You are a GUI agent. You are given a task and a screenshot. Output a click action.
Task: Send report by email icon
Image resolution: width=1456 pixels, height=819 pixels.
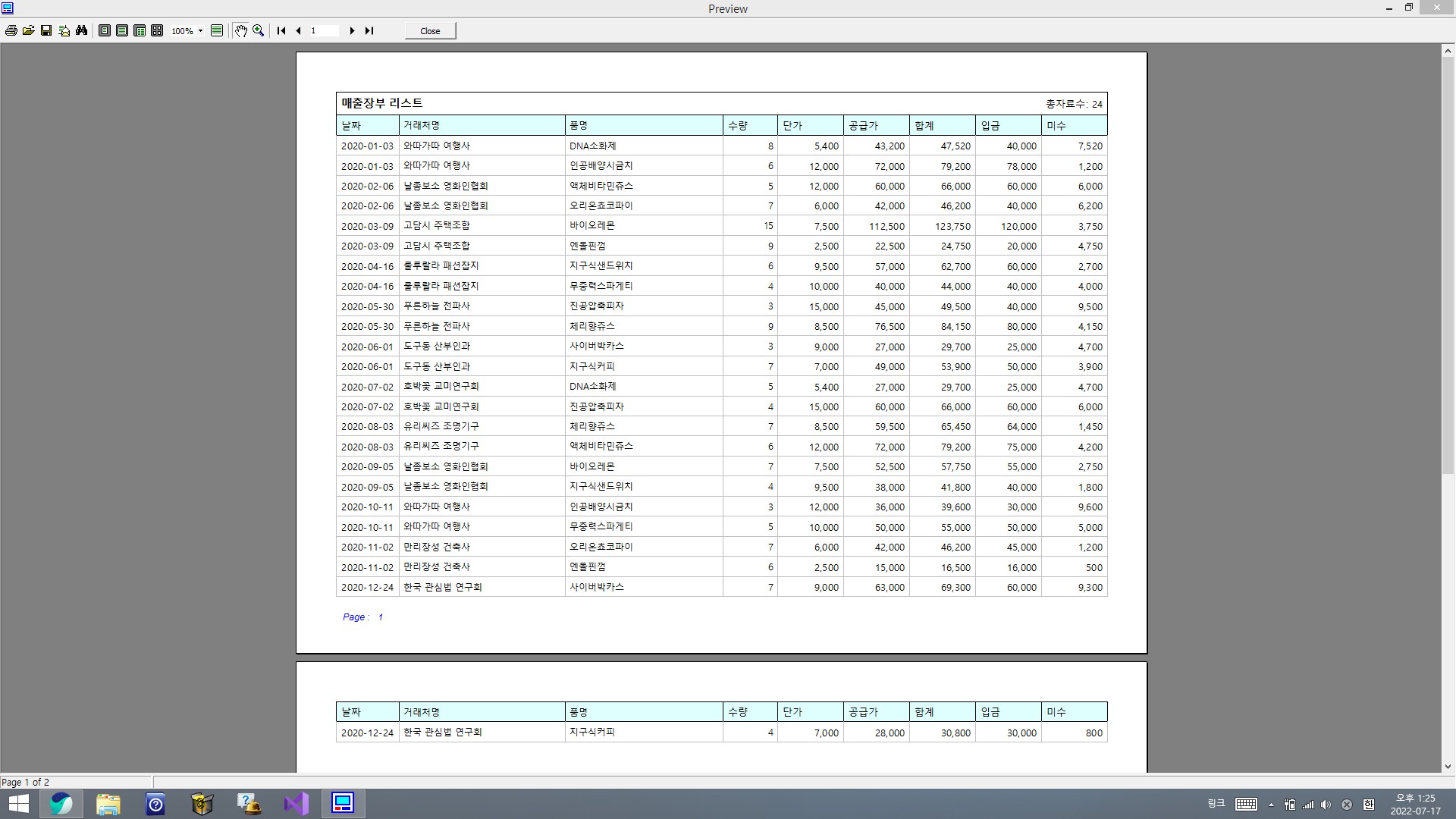(x=64, y=31)
